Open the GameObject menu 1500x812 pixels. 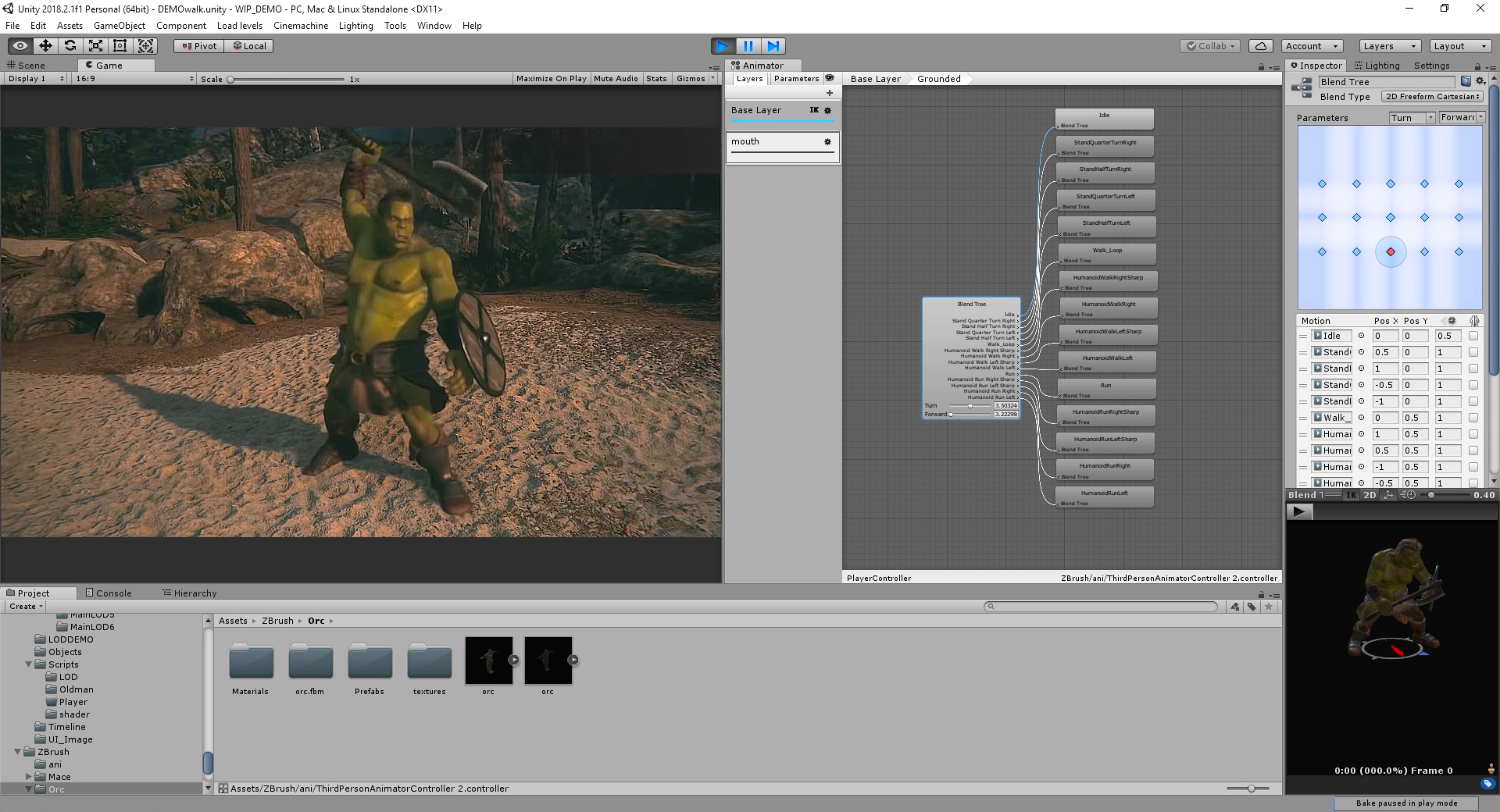pyautogui.click(x=119, y=26)
